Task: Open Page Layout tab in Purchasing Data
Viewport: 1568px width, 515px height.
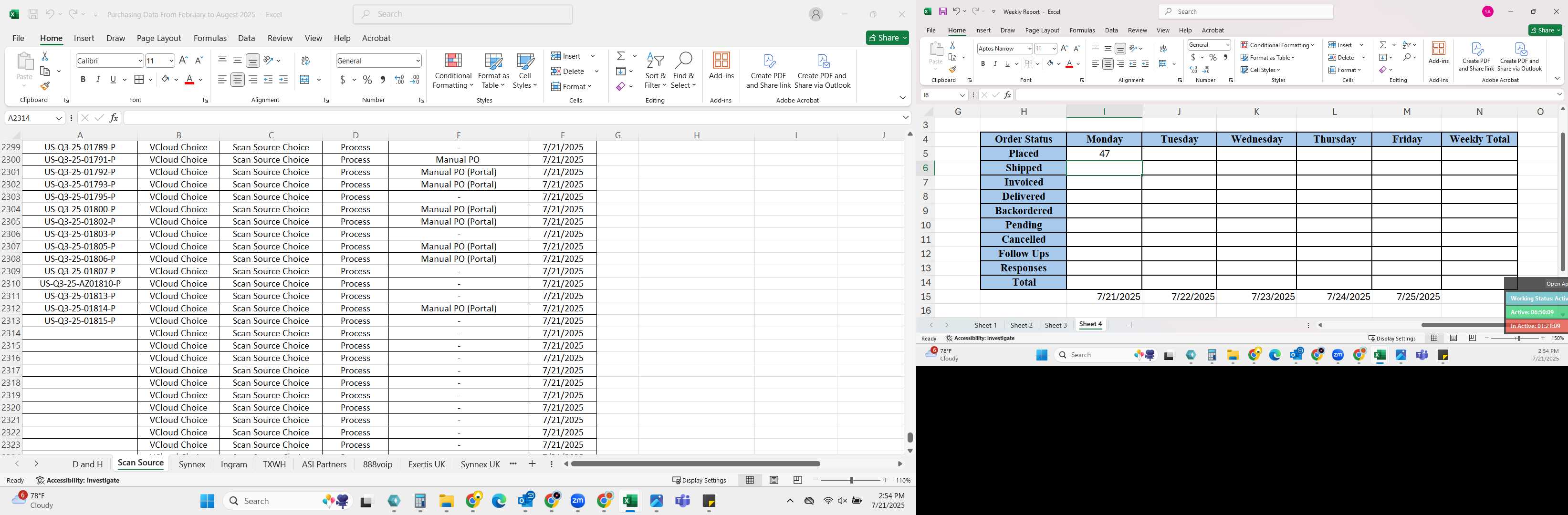Action: point(159,38)
